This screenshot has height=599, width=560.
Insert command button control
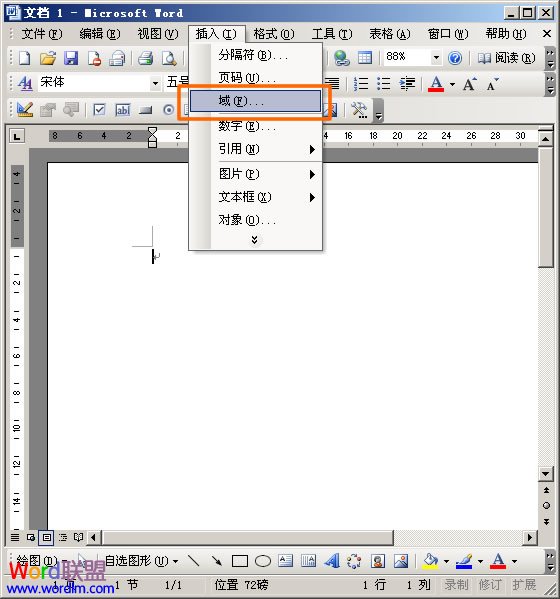(146, 110)
